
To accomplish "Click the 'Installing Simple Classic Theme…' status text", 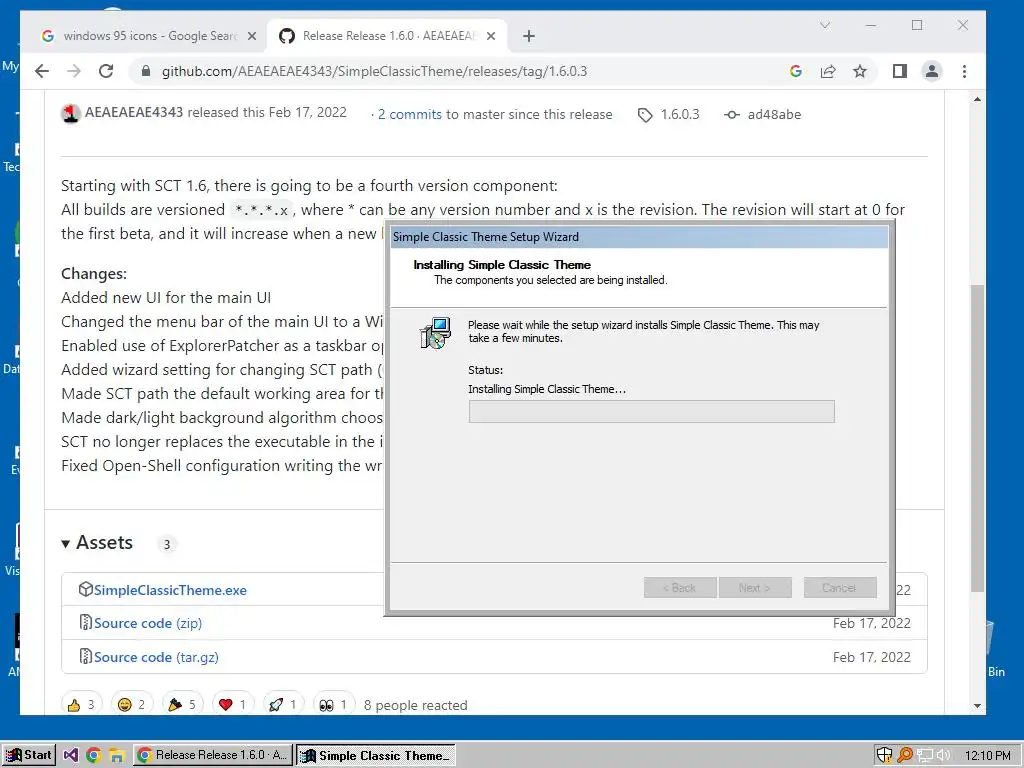I will [x=547, y=389].
